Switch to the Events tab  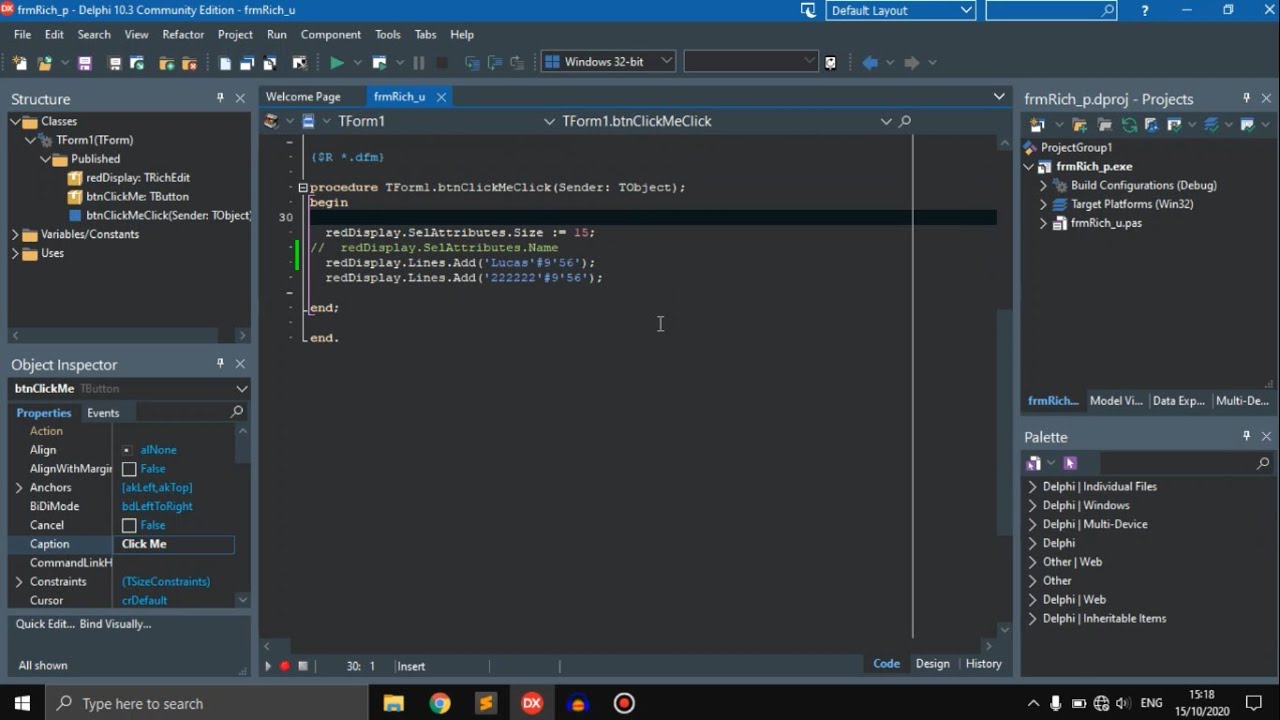103,413
